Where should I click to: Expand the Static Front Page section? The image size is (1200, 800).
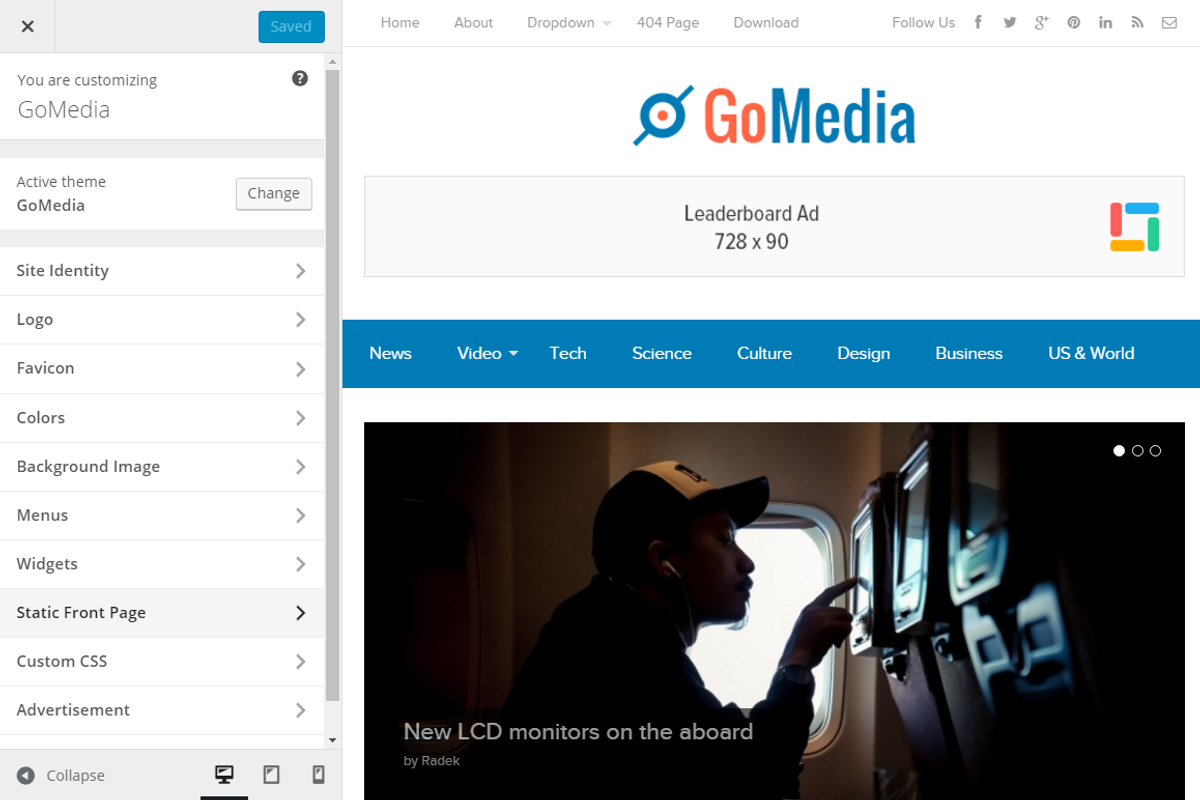[x=162, y=613]
